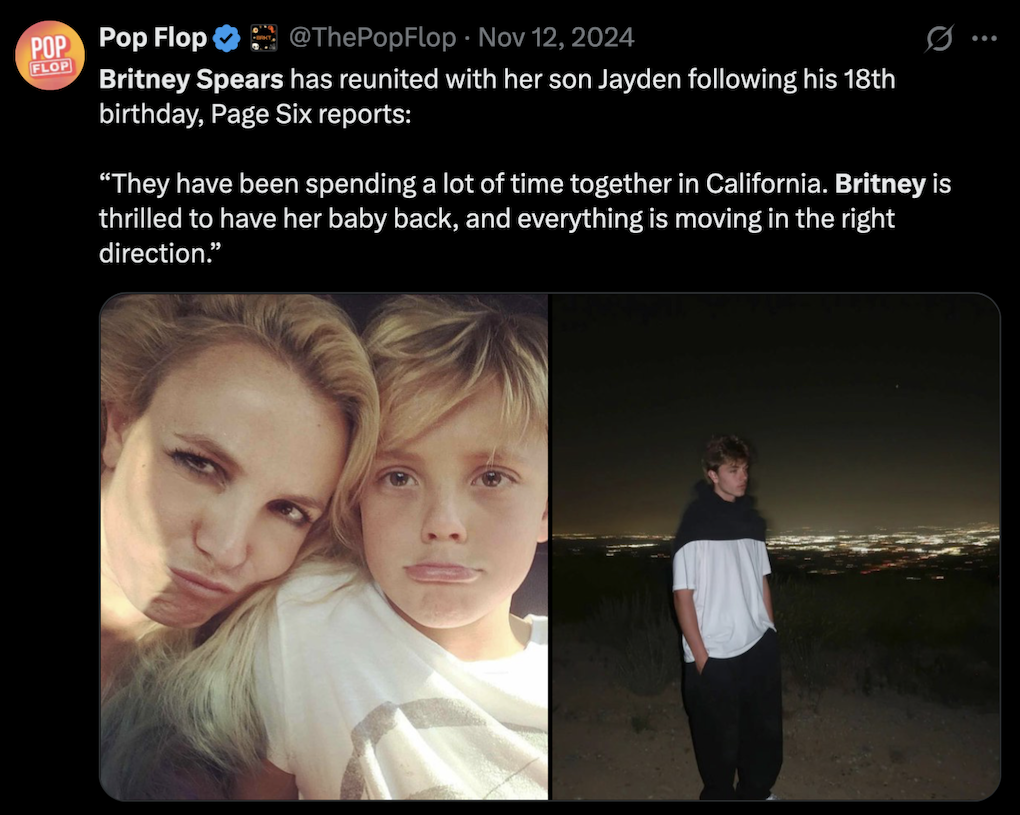
Task: Open the right nighttime photo thumbnail
Action: pyautogui.click(x=776, y=546)
